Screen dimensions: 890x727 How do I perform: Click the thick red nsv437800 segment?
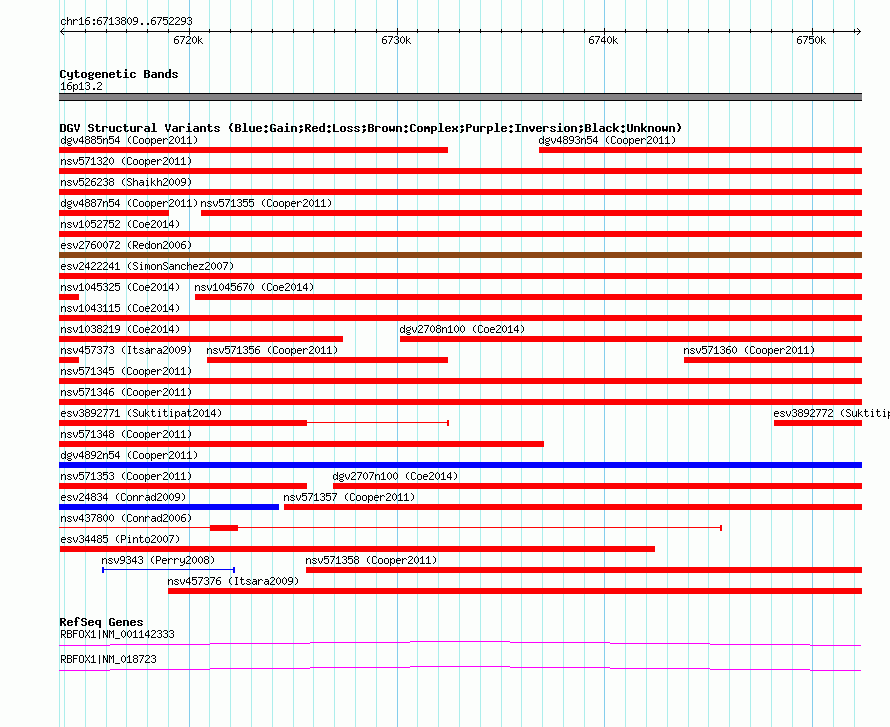tap(224, 528)
